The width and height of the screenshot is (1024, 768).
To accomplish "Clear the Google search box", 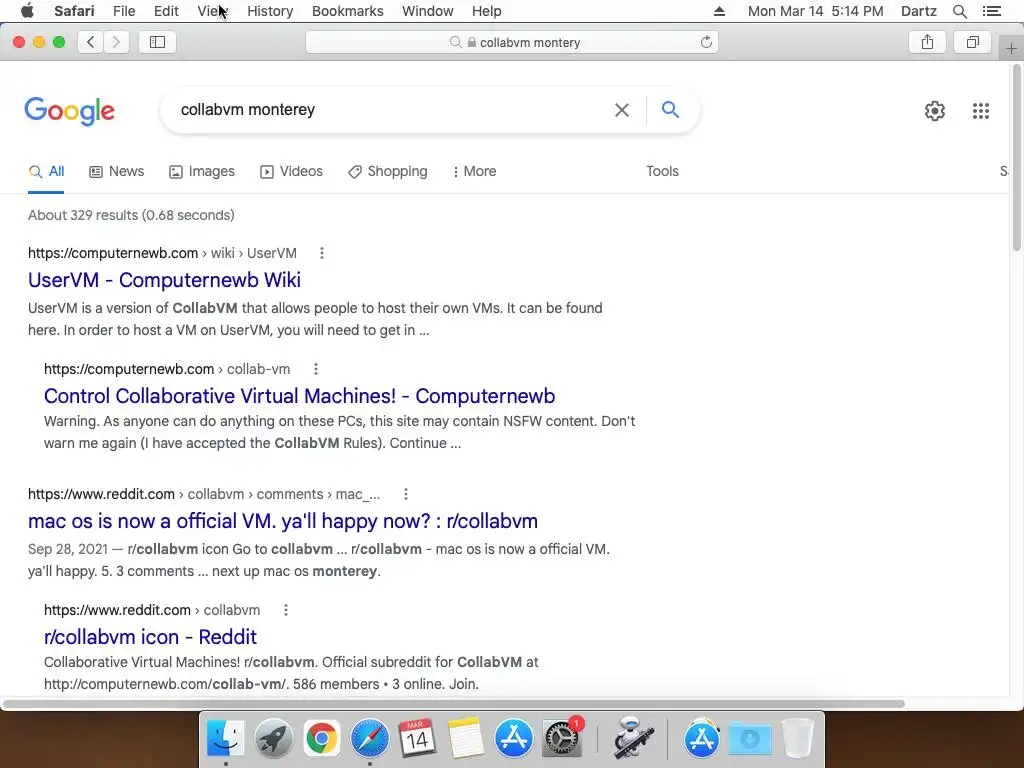I will click(622, 110).
